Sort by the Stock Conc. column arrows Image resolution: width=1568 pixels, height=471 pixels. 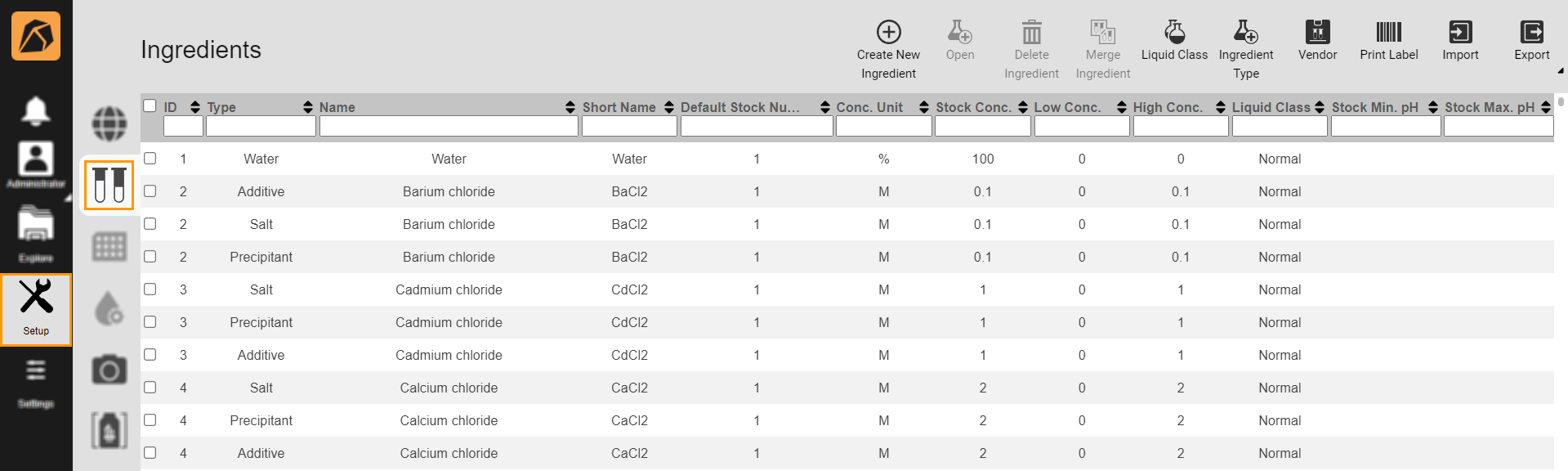1023,107
